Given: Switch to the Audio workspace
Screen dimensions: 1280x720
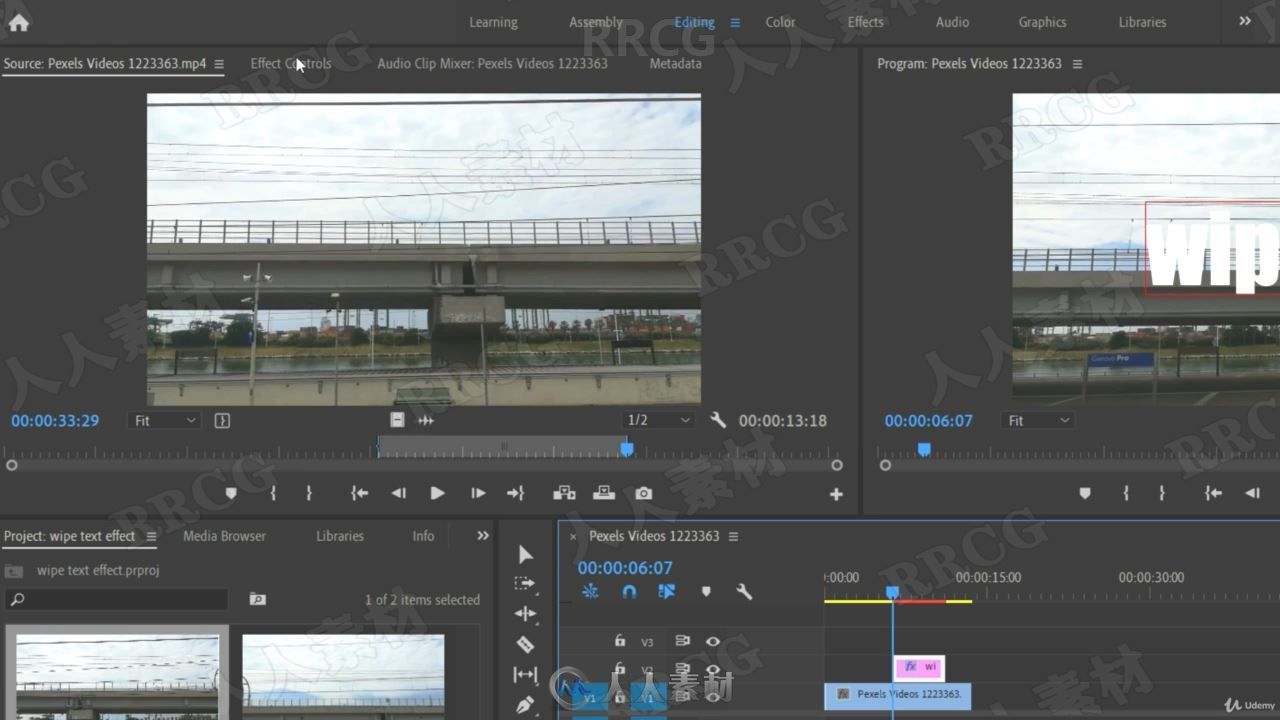Looking at the screenshot, I should pos(952,22).
